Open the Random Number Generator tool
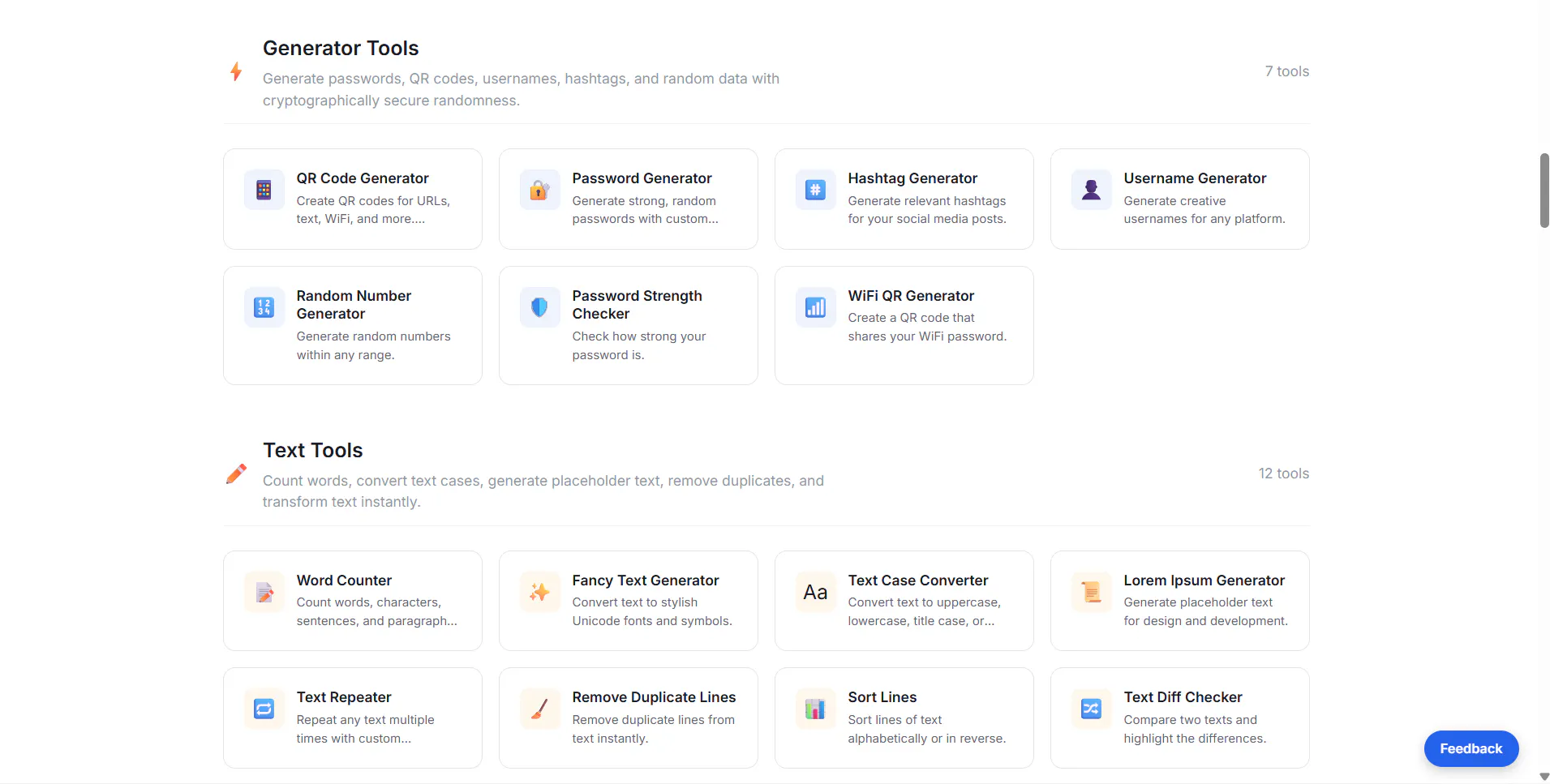This screenshot has height=784, width=1550. 353,325
